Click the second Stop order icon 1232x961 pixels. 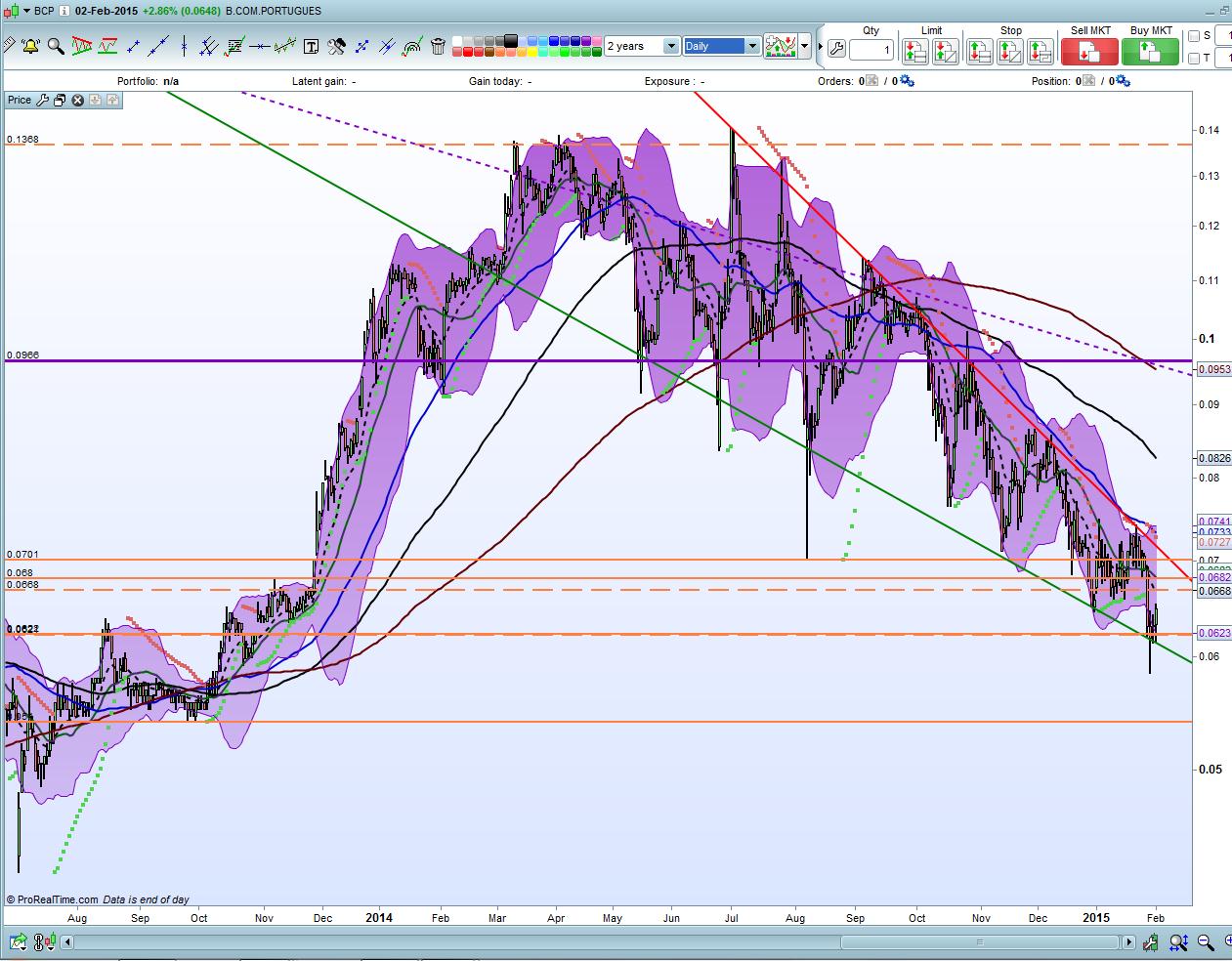tap(1010, 51)
